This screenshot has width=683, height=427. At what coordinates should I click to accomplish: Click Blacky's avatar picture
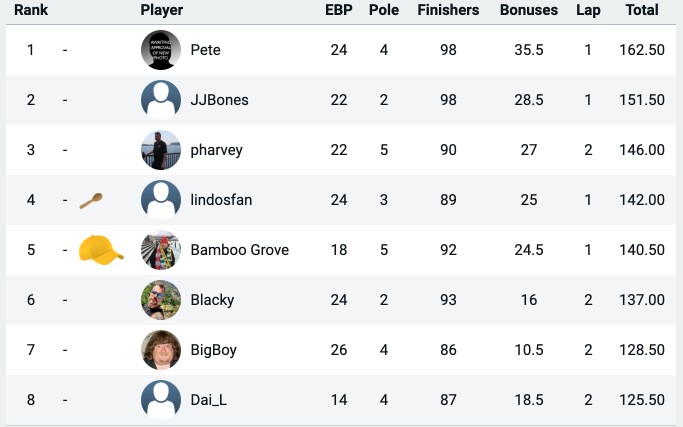pos(161,300)
